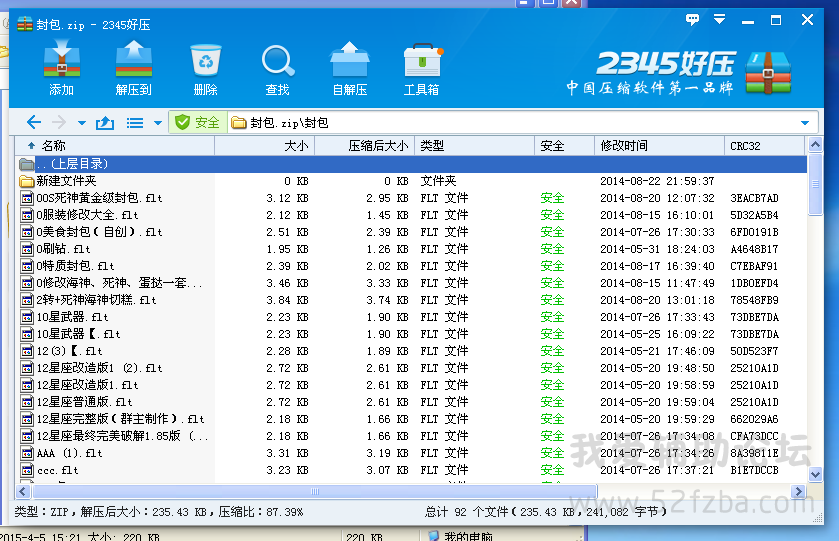
Task: Click the green 安全 shield badge
Action: 197,123
